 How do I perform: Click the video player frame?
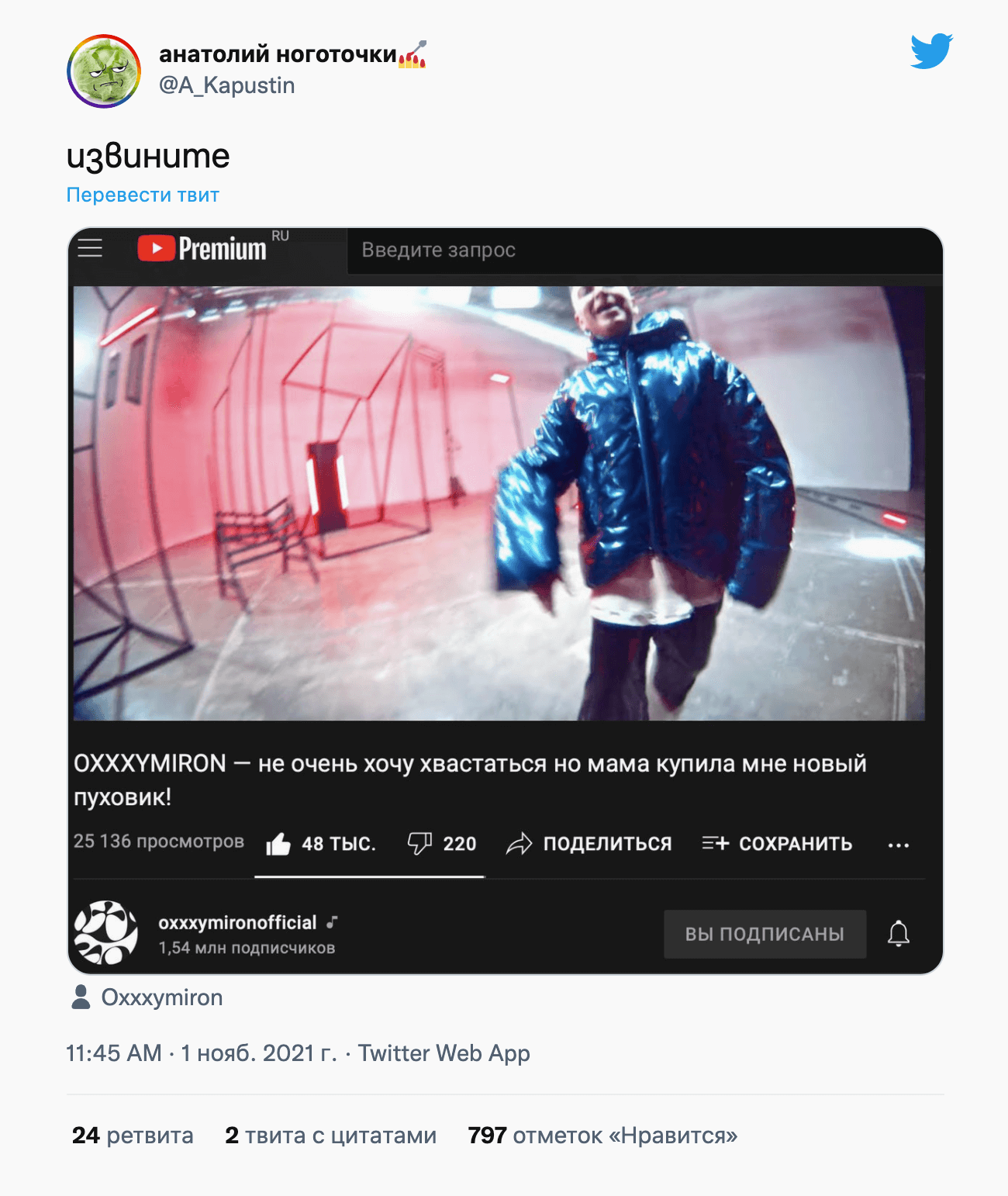click(x=499, y=503)
